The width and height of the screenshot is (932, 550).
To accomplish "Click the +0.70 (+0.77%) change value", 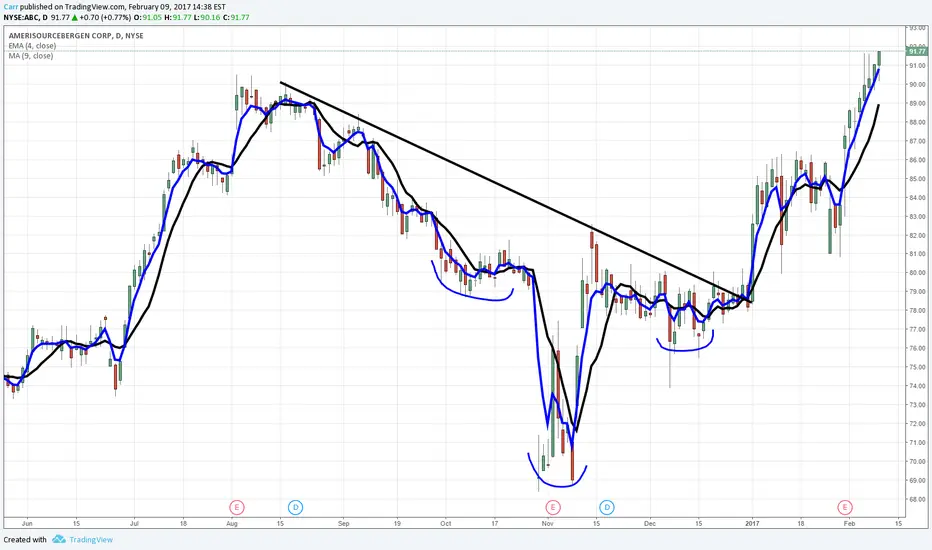I will pos(105,17).
